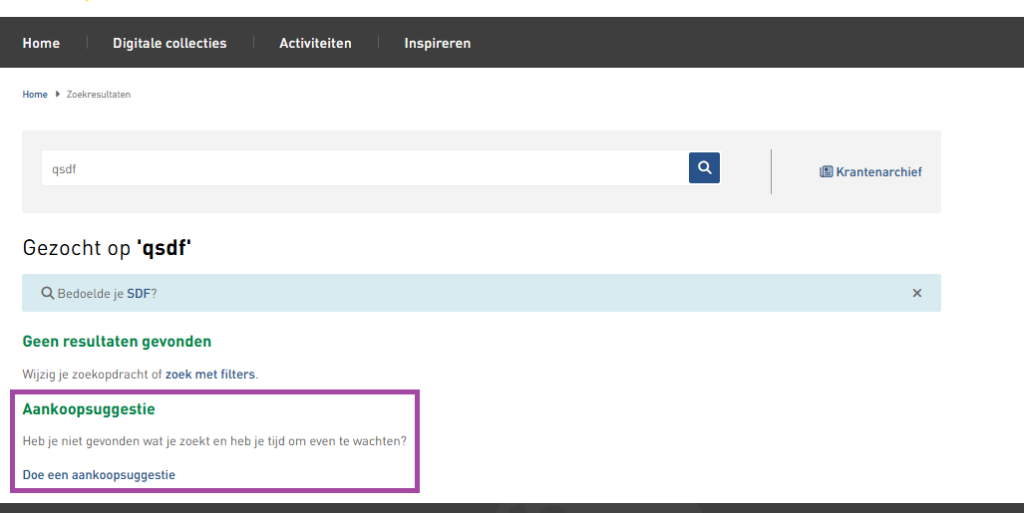Image resolution: width=1024 pixels, height=513 pixels.
Task: Click the Aankoopsuggestie heading
Action: (x=89, y=409)
